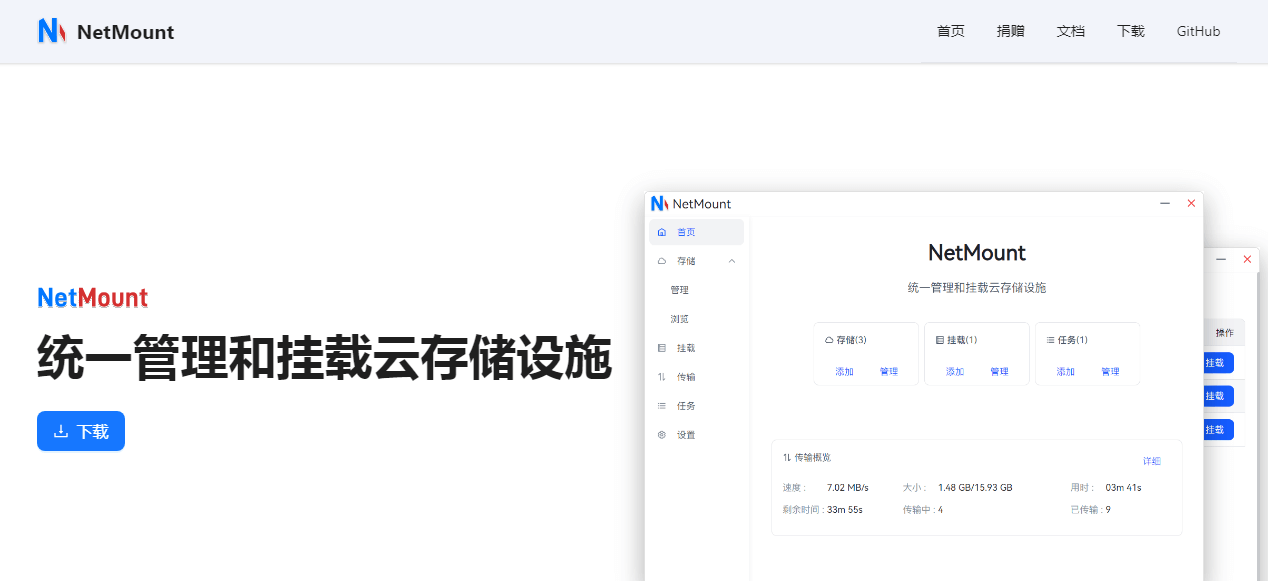
Task: Click the list icon on the 任务(1) card
Action: coord(1047,339)
